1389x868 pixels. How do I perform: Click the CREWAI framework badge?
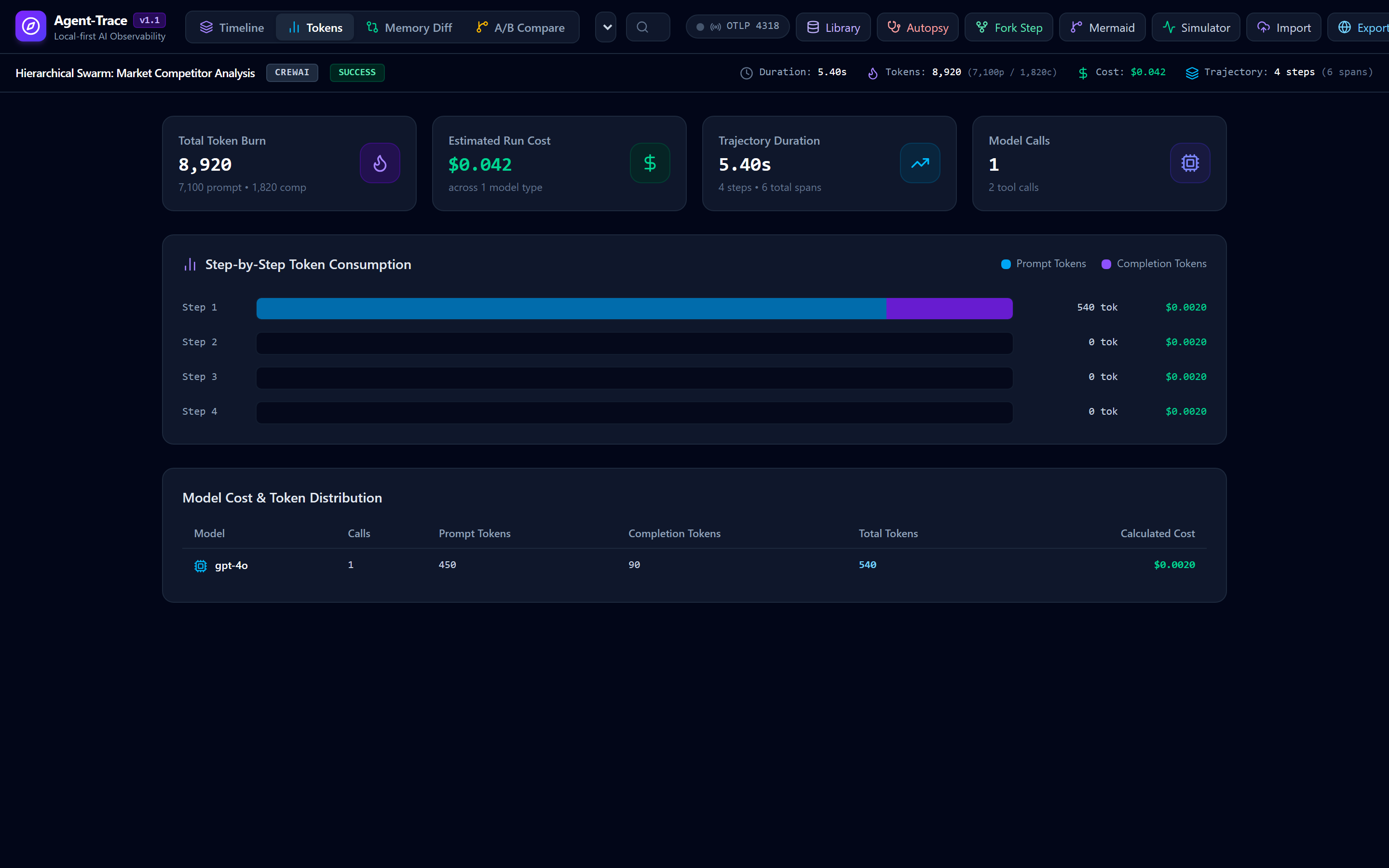292,72
